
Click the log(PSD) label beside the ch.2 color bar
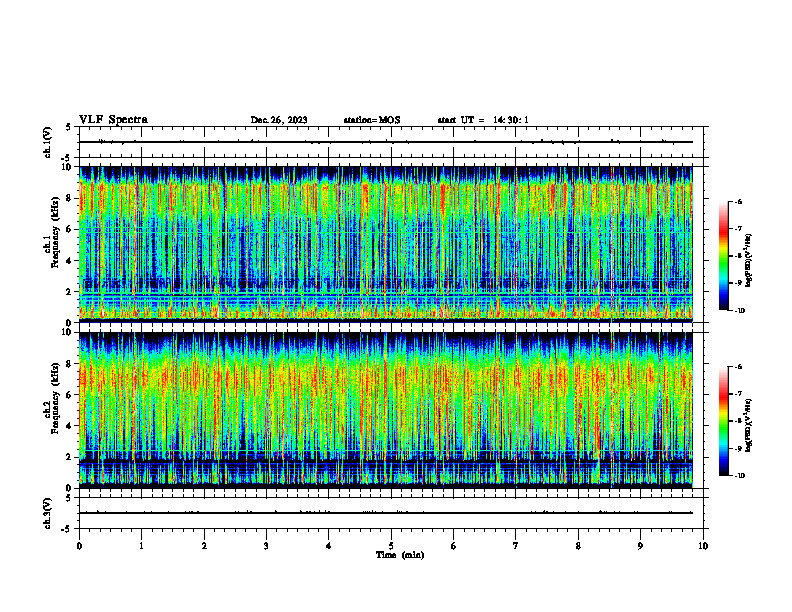click(749, 426)
